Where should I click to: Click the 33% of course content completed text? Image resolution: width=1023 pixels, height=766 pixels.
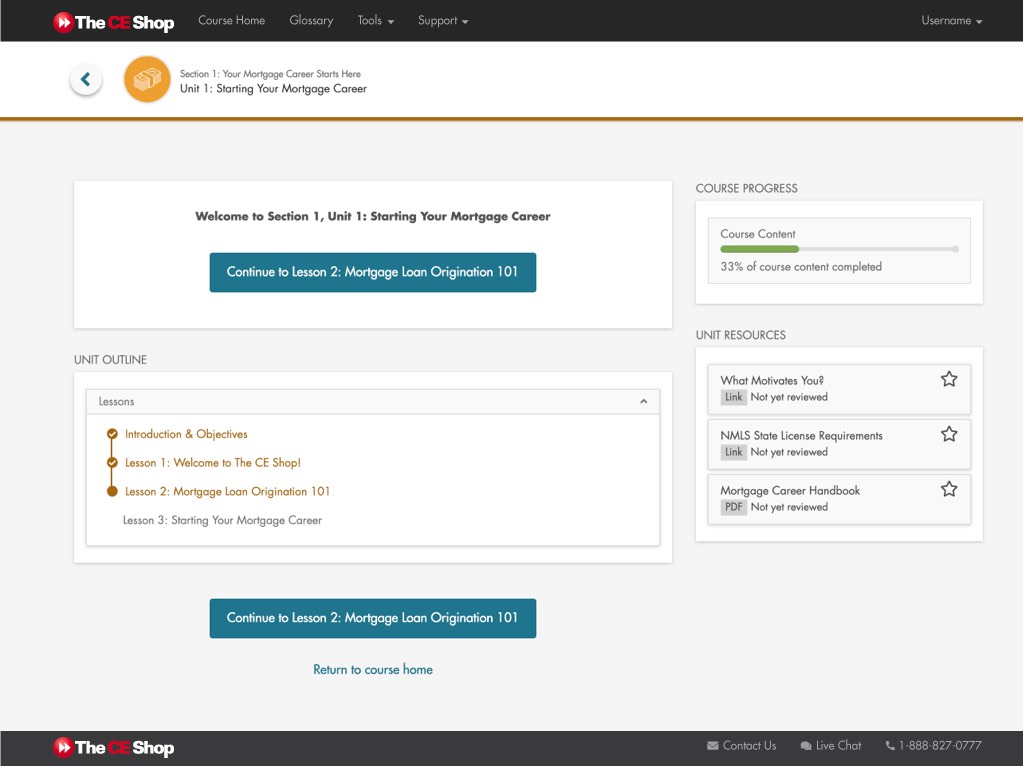pyautogui.click(x=801, y=266)
